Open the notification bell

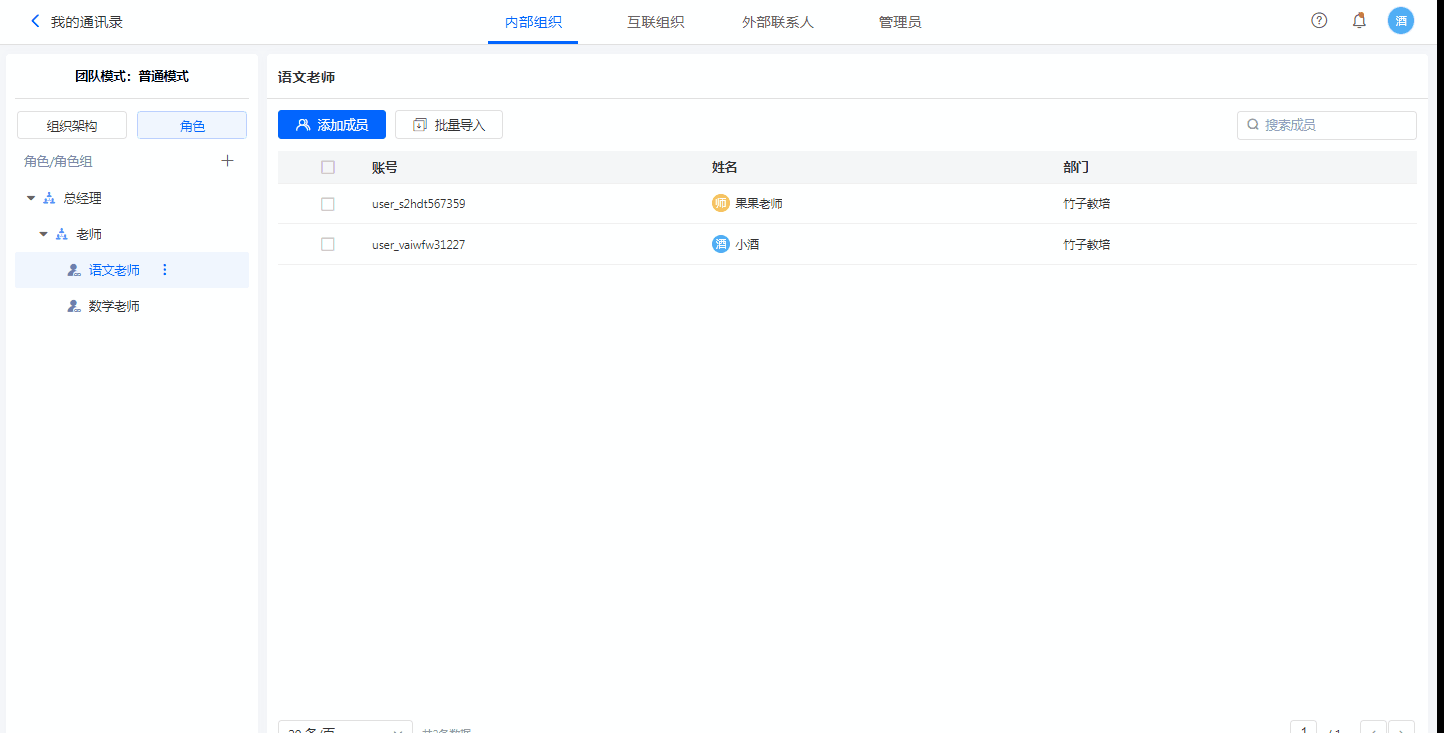coord(1359,21)
